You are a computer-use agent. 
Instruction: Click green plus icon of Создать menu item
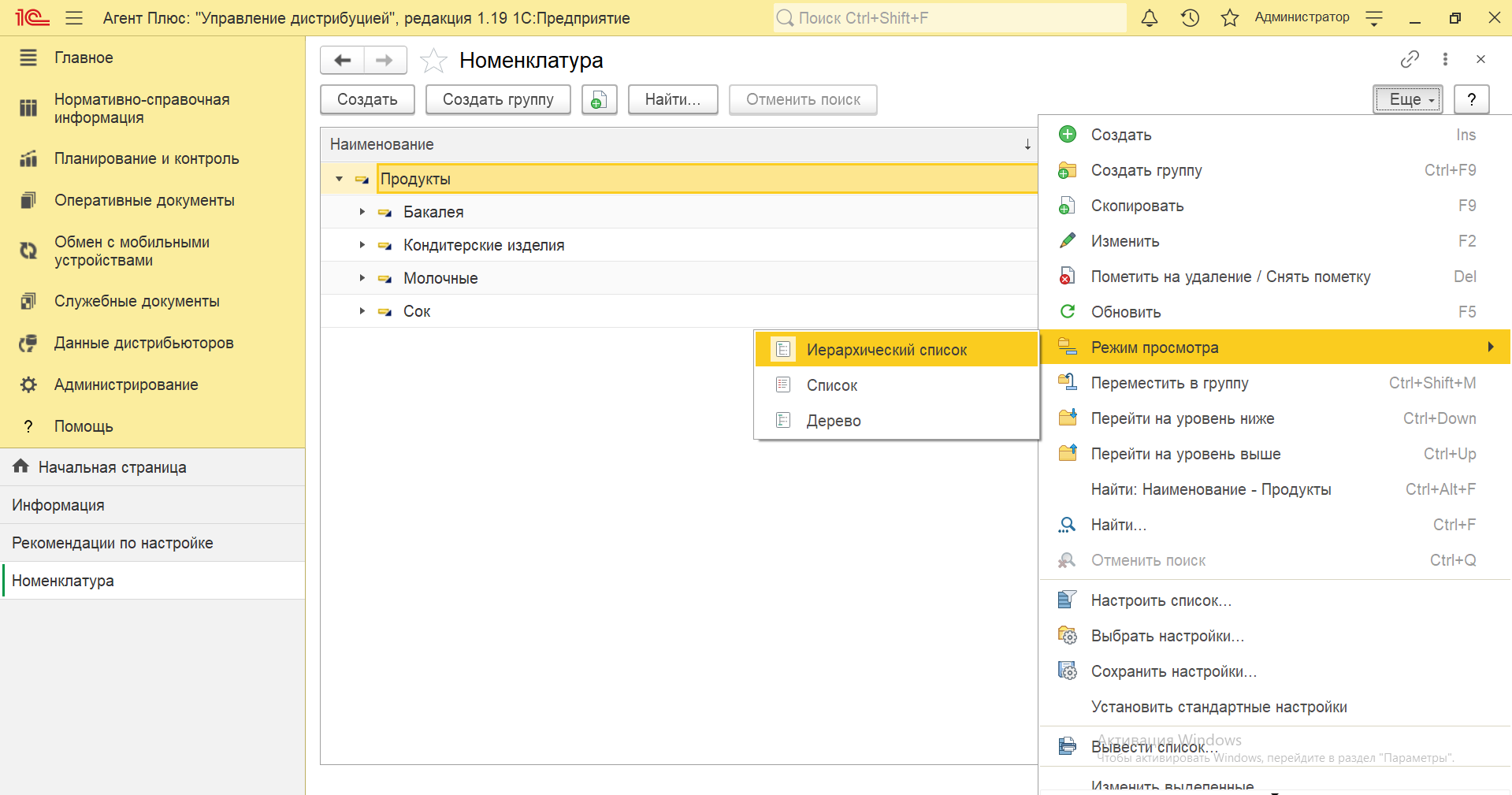1068,135
